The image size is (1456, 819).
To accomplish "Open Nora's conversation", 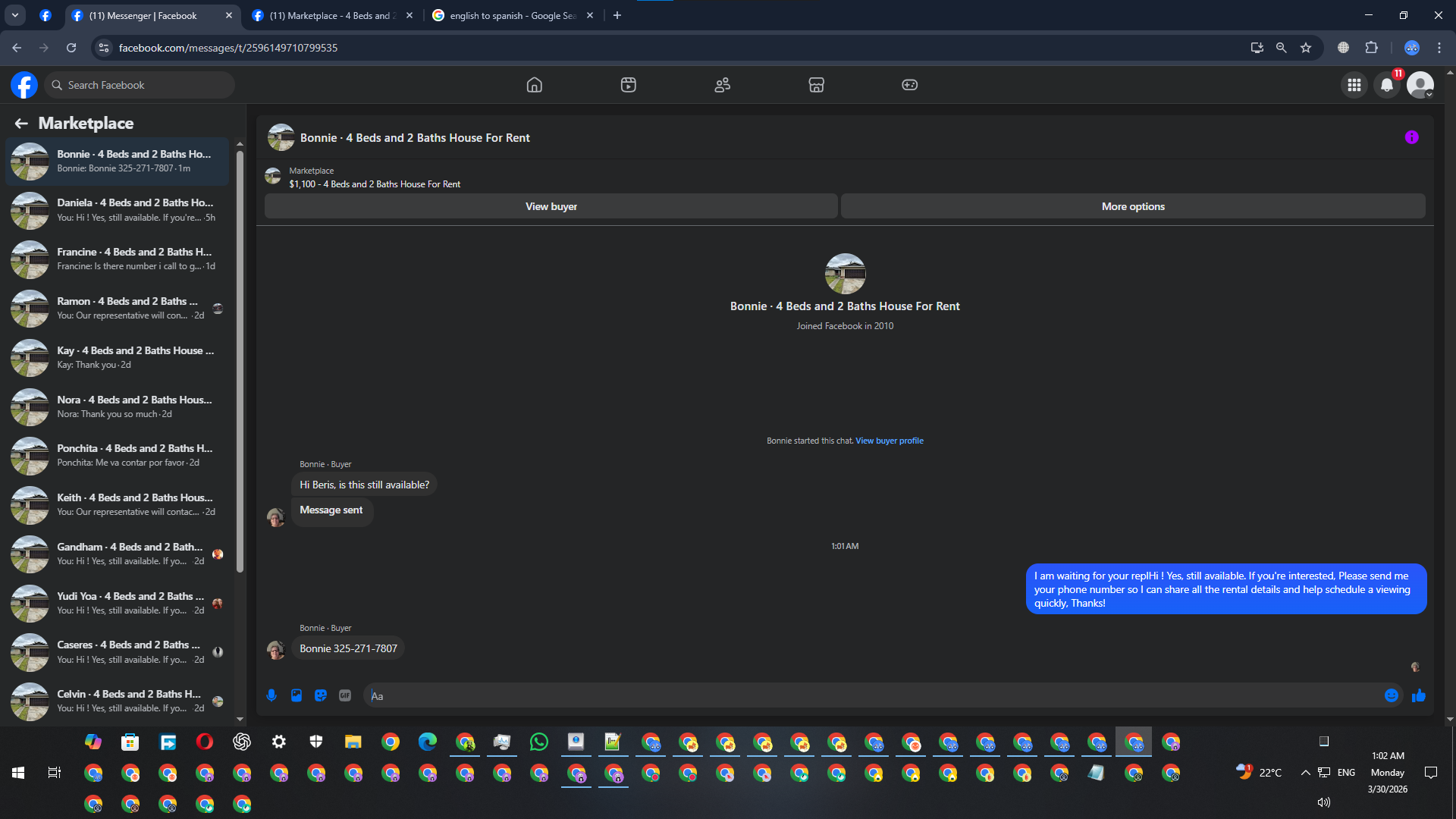I will tap(118, 407).
